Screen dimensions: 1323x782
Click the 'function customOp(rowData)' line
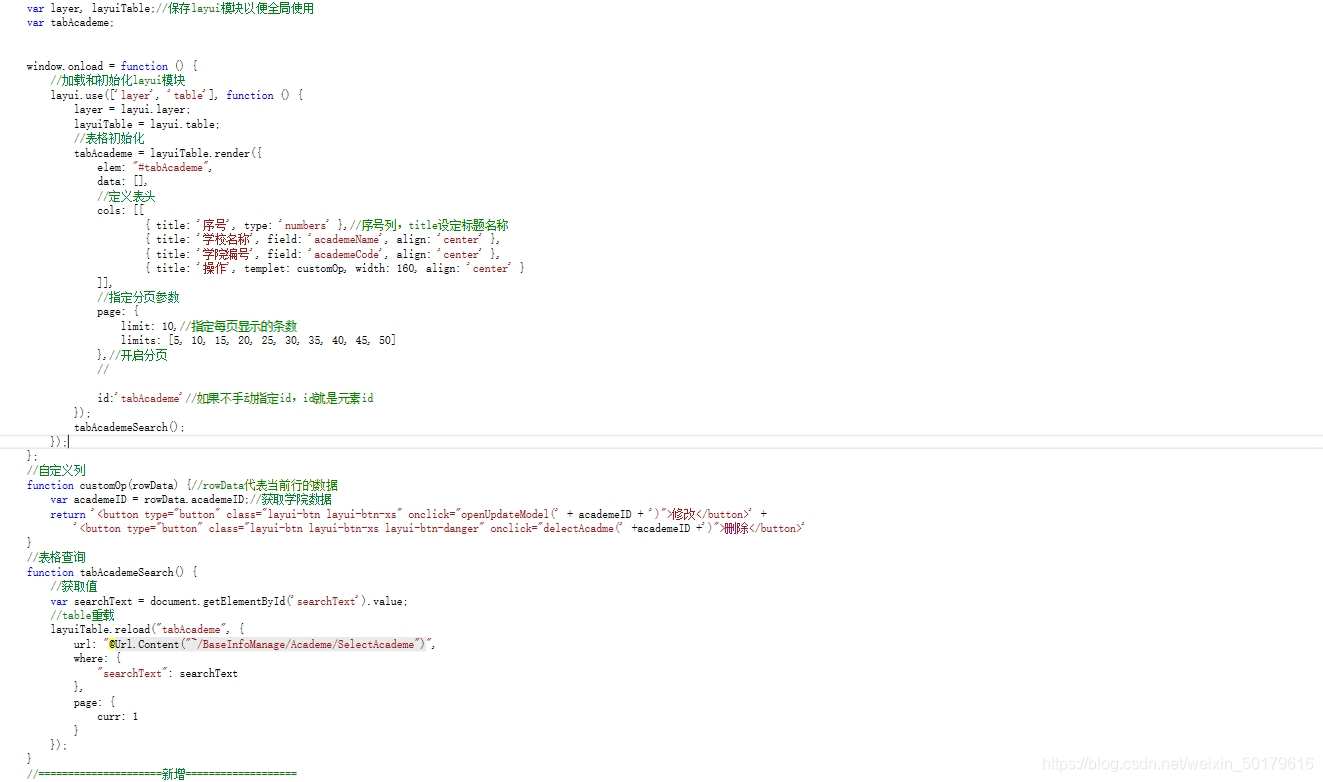(x=182, y=485)
